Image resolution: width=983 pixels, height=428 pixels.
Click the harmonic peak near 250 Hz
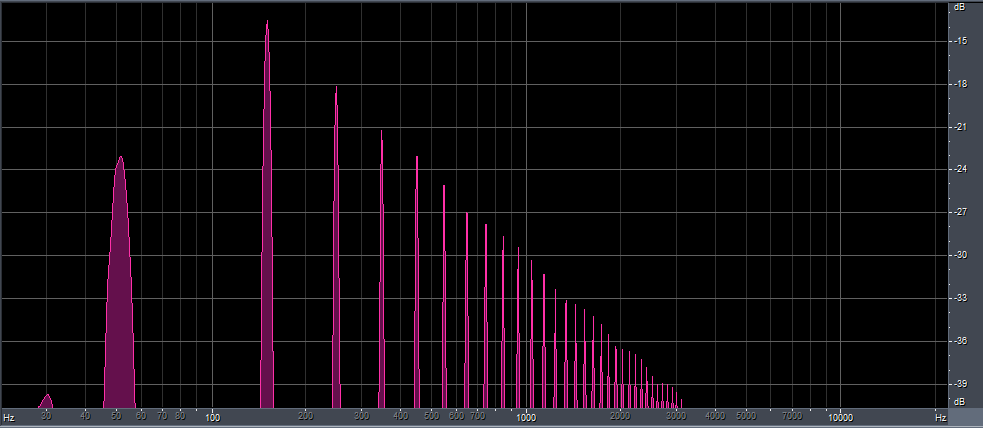[x=336, y=247]
